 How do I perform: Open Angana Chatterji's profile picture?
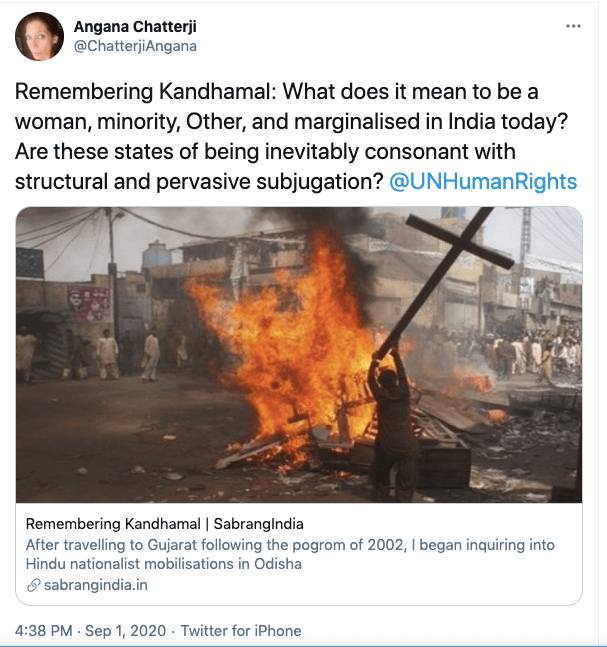(39, 37)
